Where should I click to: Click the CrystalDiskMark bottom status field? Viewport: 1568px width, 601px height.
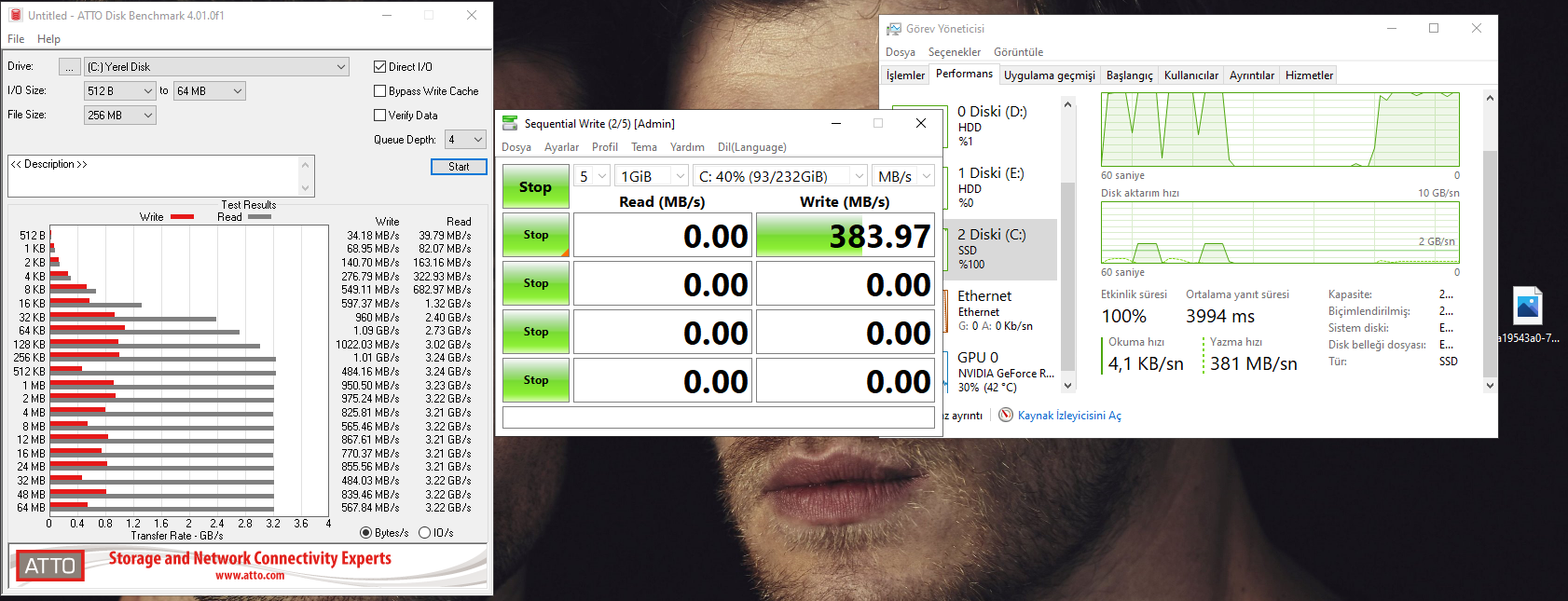tap(719, 417)
